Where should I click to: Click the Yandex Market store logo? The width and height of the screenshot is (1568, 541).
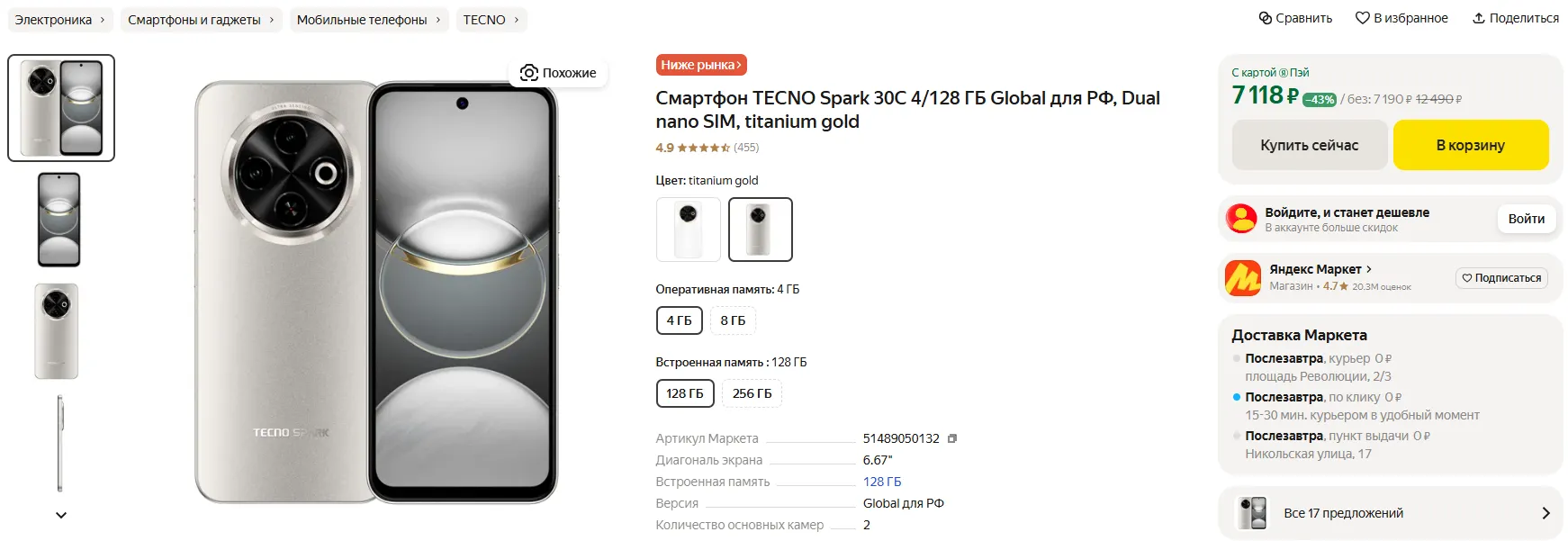tap(1242, 277)
